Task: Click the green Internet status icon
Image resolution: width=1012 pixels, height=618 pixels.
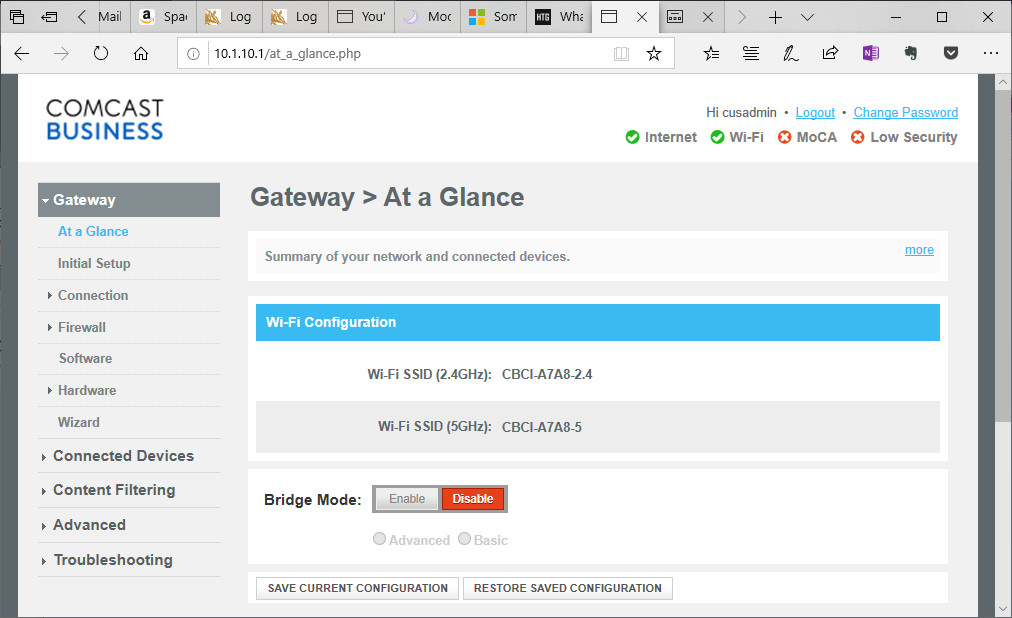Action: click(632, 137)
